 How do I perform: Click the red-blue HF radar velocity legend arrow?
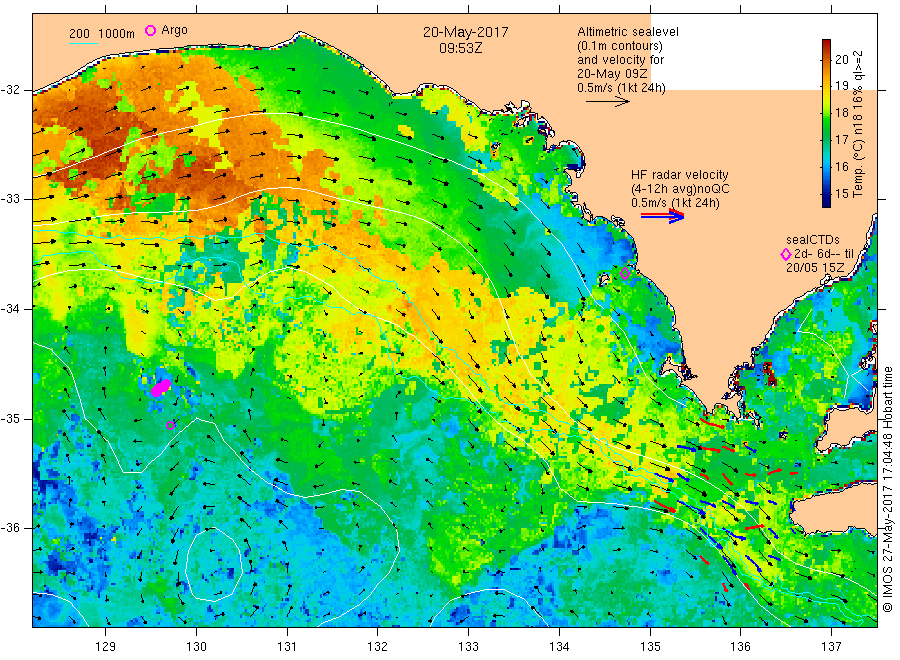(662, 216)
